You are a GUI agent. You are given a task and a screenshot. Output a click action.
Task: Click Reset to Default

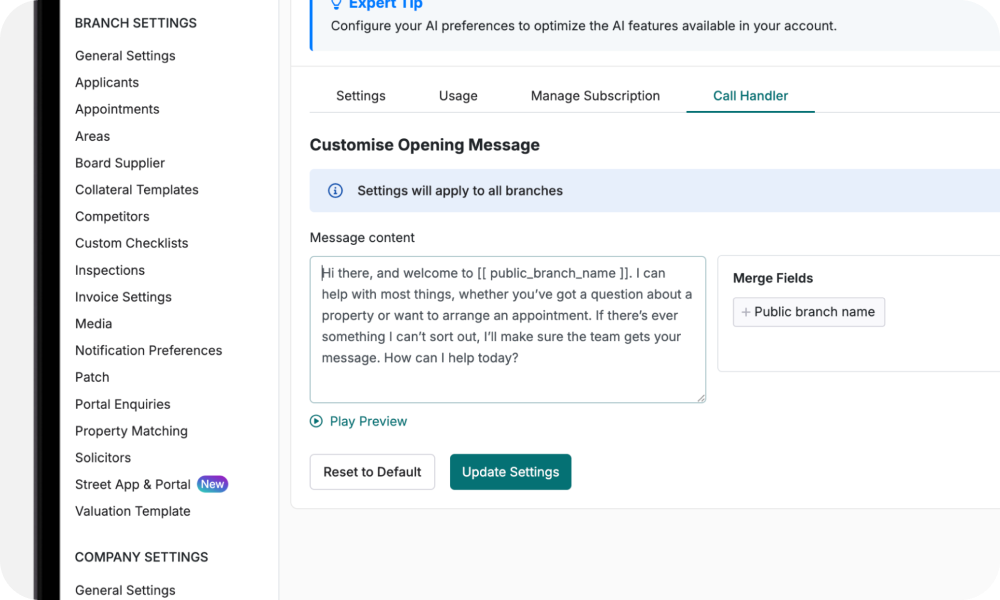372,471
